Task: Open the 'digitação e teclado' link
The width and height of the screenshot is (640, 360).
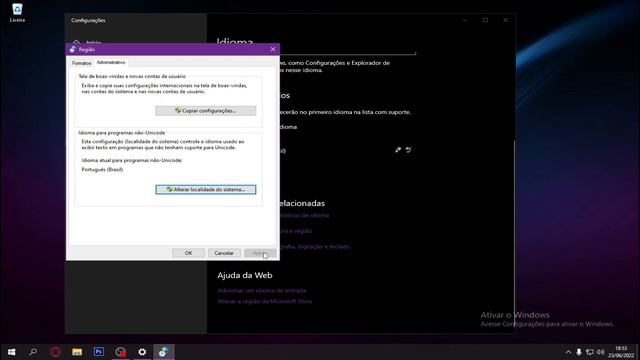Action: [315, 246]
